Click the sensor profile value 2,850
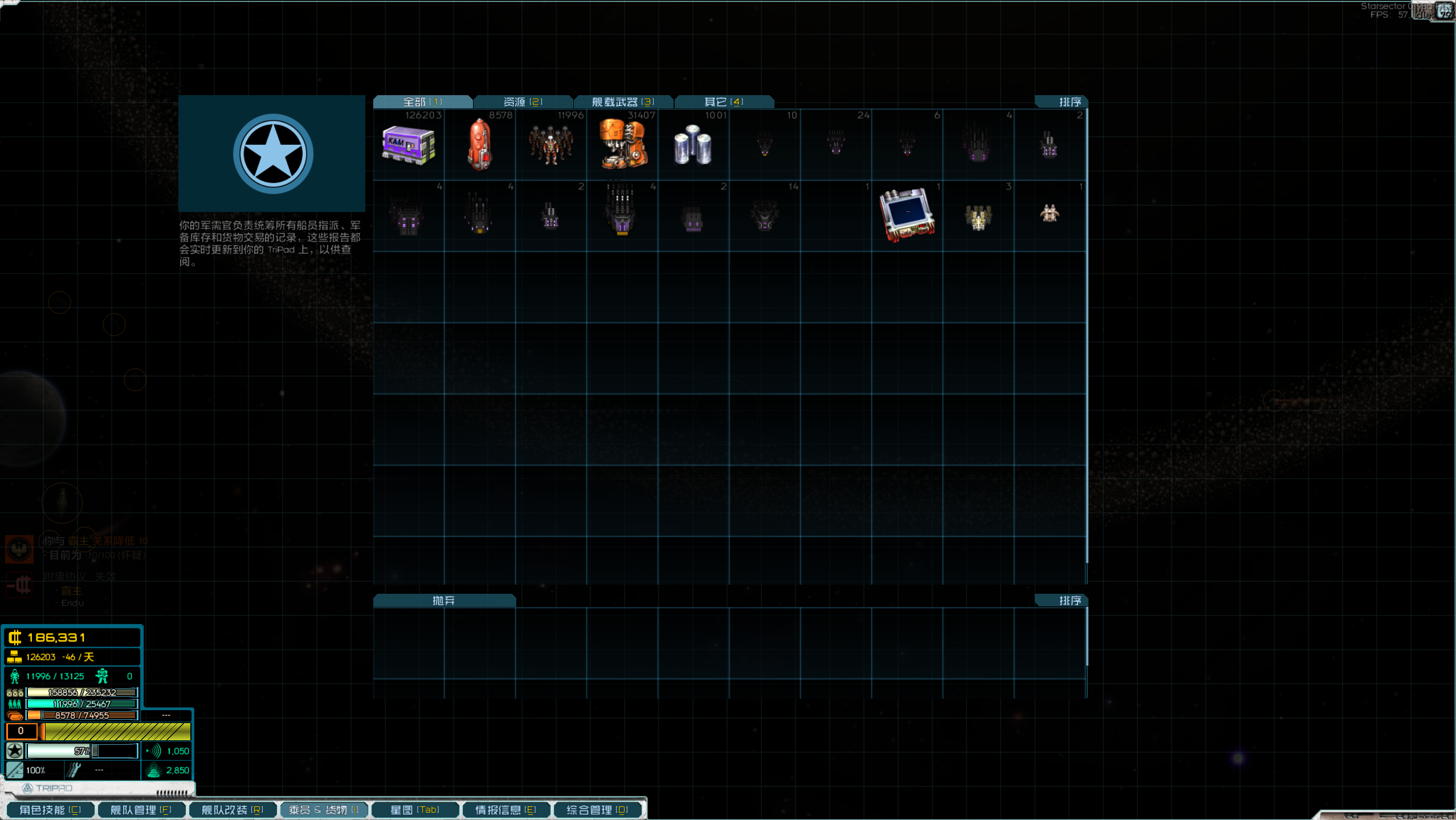Viewport: 1456px width, 820px height. point(177,770)
